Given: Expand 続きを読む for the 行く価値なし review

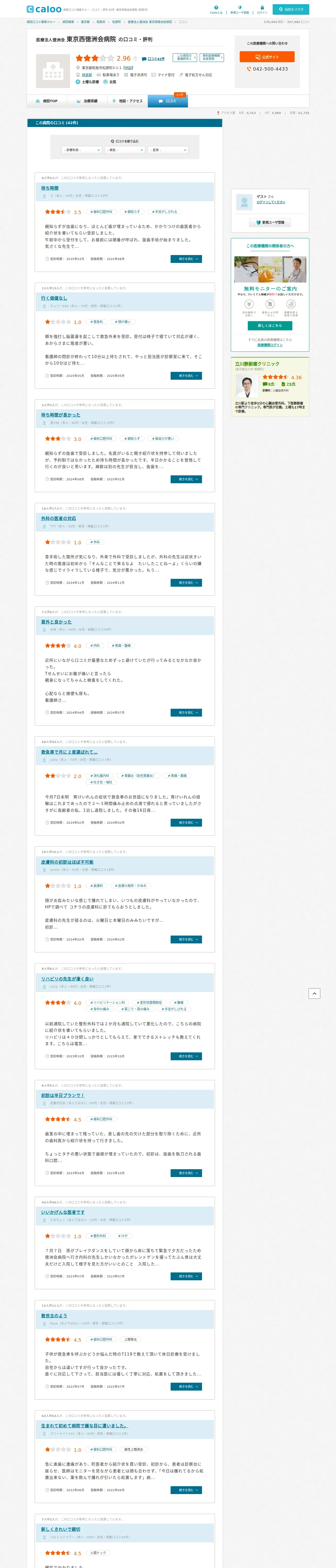Looking at the screenshot, I should pos(186,376).
